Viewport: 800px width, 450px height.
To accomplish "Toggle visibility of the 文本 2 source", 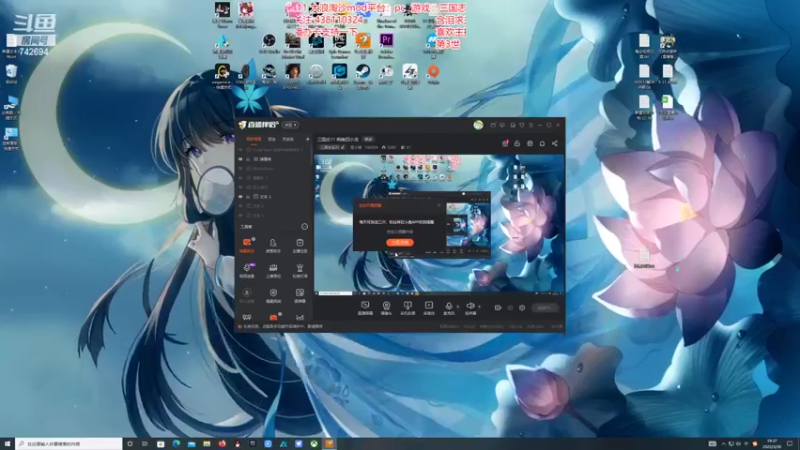I will (x=240, y=206).
